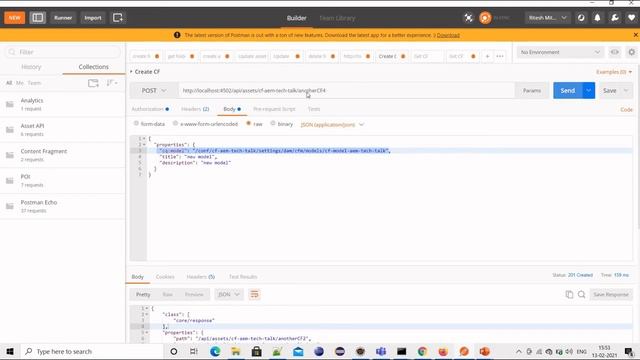Open the response Headers (5) tab
Image resolution: width=640 pixels, height=360 pixels.
click(200, 277)
